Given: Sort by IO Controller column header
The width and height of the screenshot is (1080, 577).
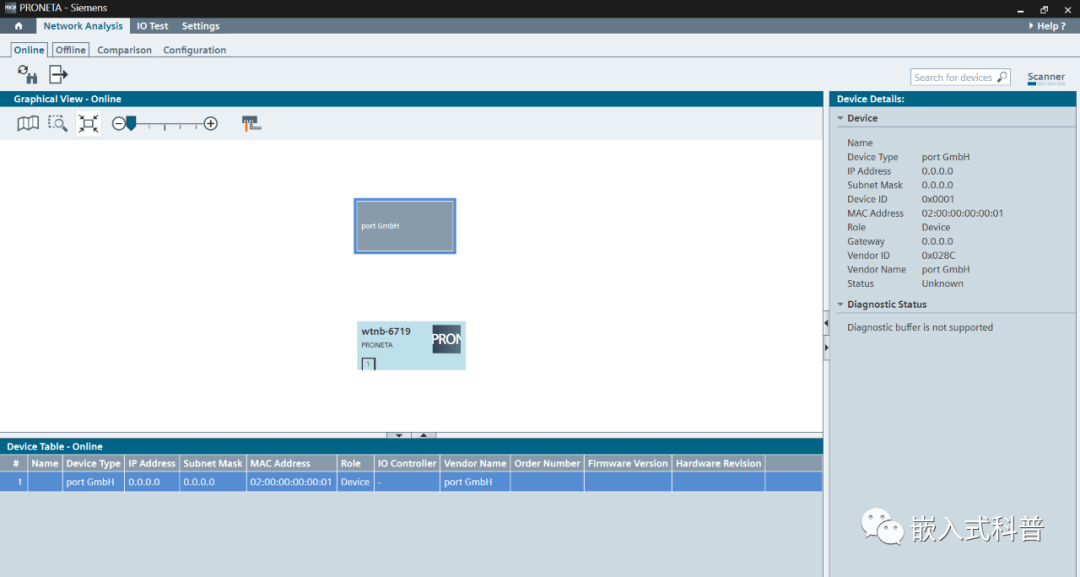Looking at the screenshot, I should 406,463.
